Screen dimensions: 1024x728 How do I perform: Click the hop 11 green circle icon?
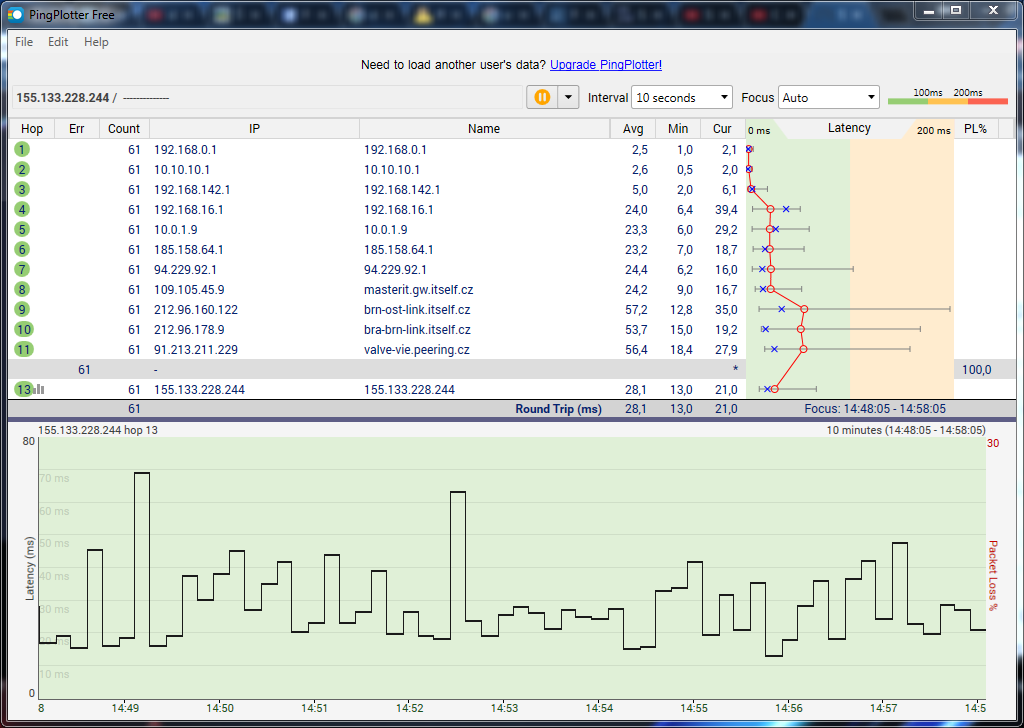coord(24,349)
